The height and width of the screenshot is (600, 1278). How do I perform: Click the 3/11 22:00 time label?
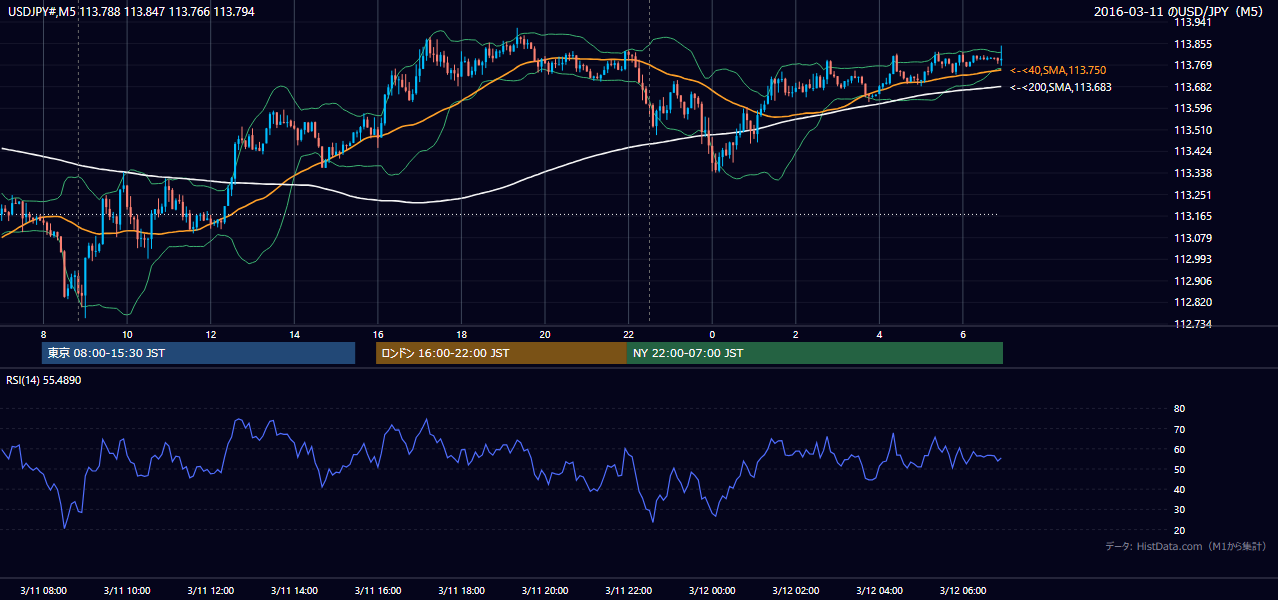629,591
